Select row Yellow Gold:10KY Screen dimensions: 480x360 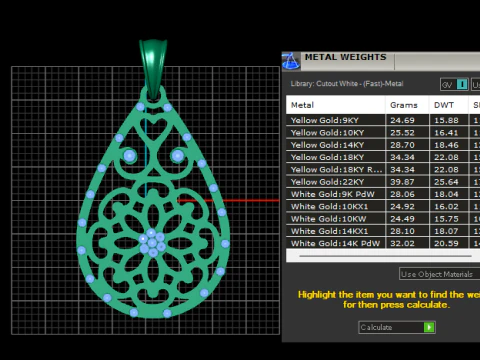[x=383, y=133]
